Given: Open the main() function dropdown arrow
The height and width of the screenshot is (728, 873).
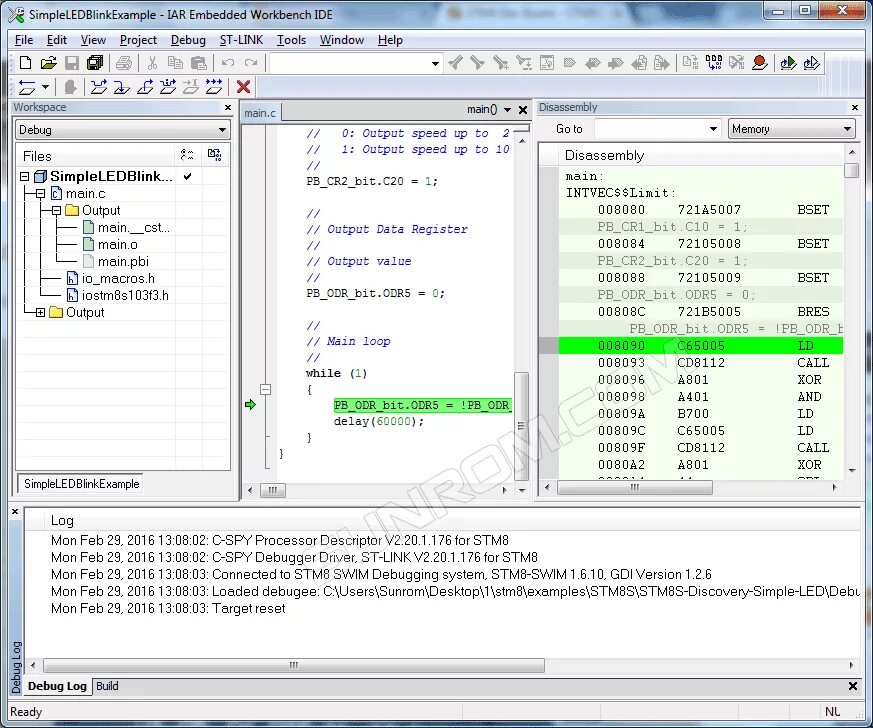Looking at the screenshot, I should tap(507, 110).
